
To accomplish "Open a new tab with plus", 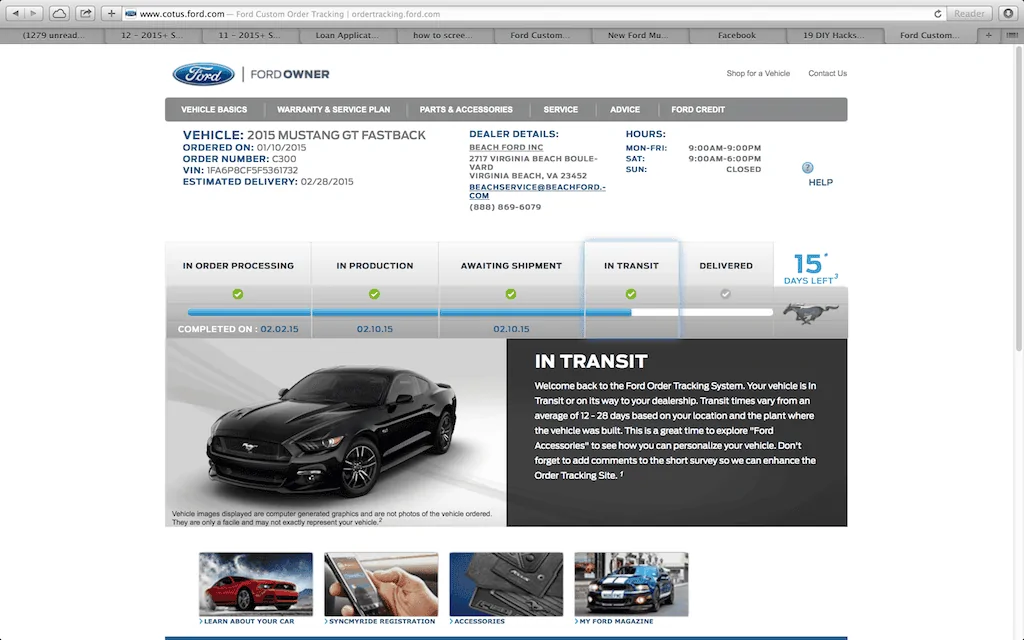I will [988, 35].
